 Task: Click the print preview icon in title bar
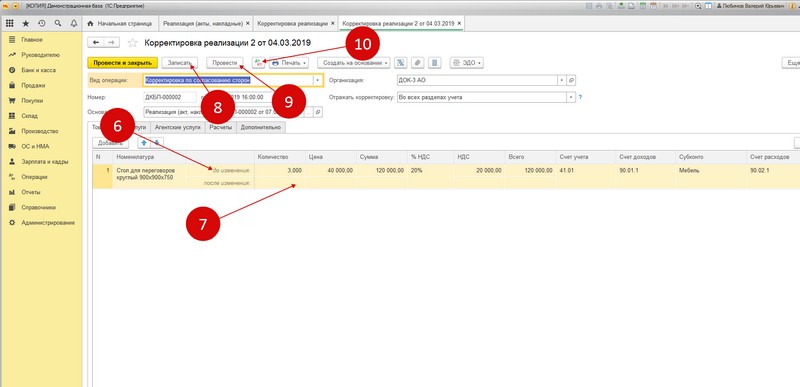pyautogui.click(x=608, y=6)
